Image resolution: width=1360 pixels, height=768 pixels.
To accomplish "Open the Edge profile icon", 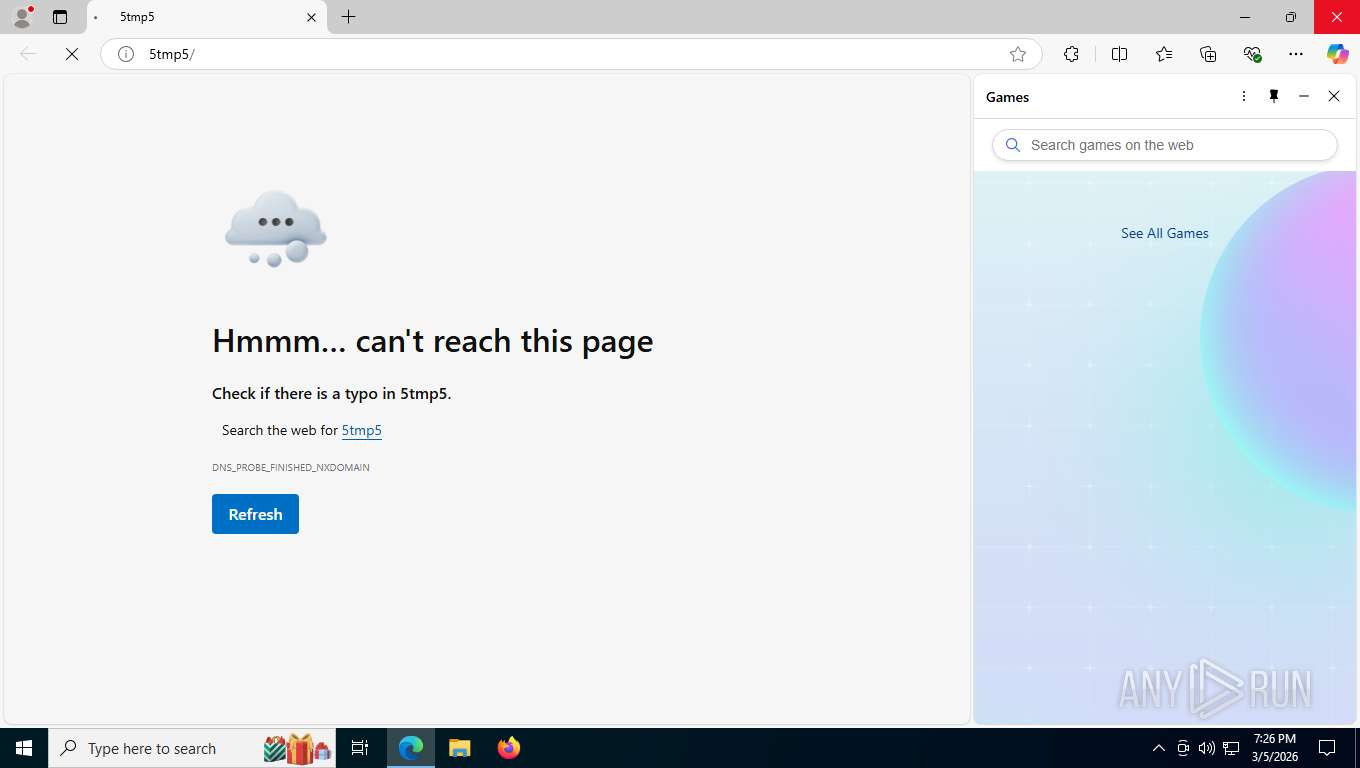I will click(22, 17).
